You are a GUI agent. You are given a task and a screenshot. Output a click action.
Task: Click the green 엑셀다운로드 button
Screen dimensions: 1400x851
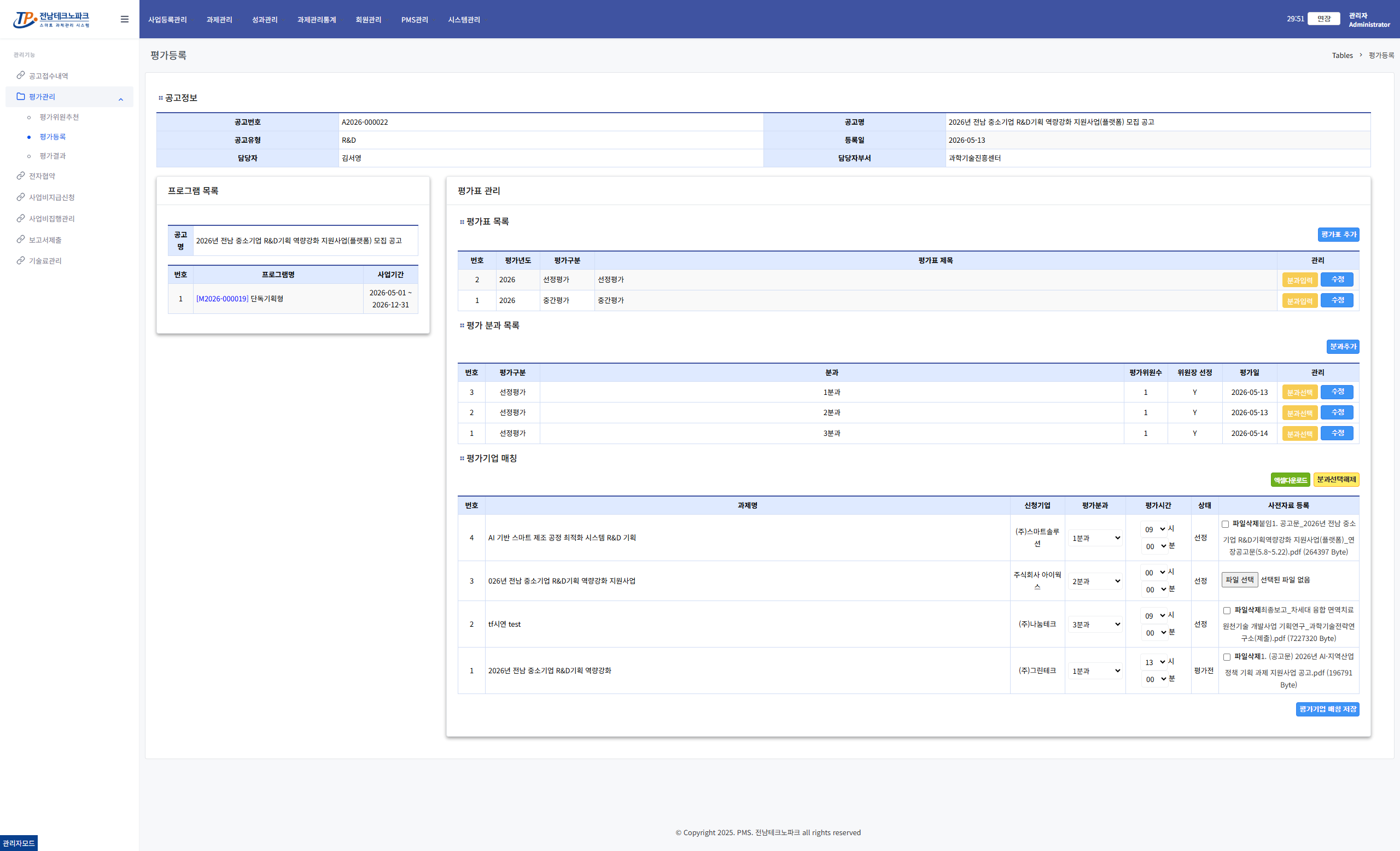[1290, 480]
